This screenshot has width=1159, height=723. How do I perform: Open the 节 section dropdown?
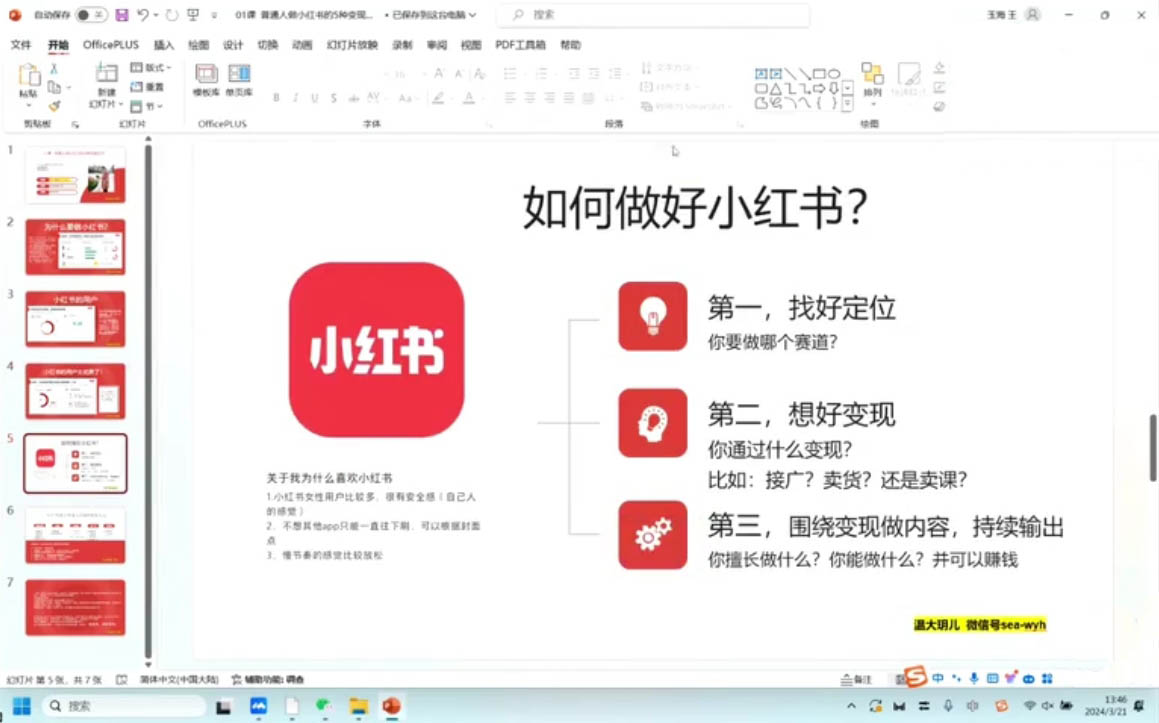click(146, 106)
